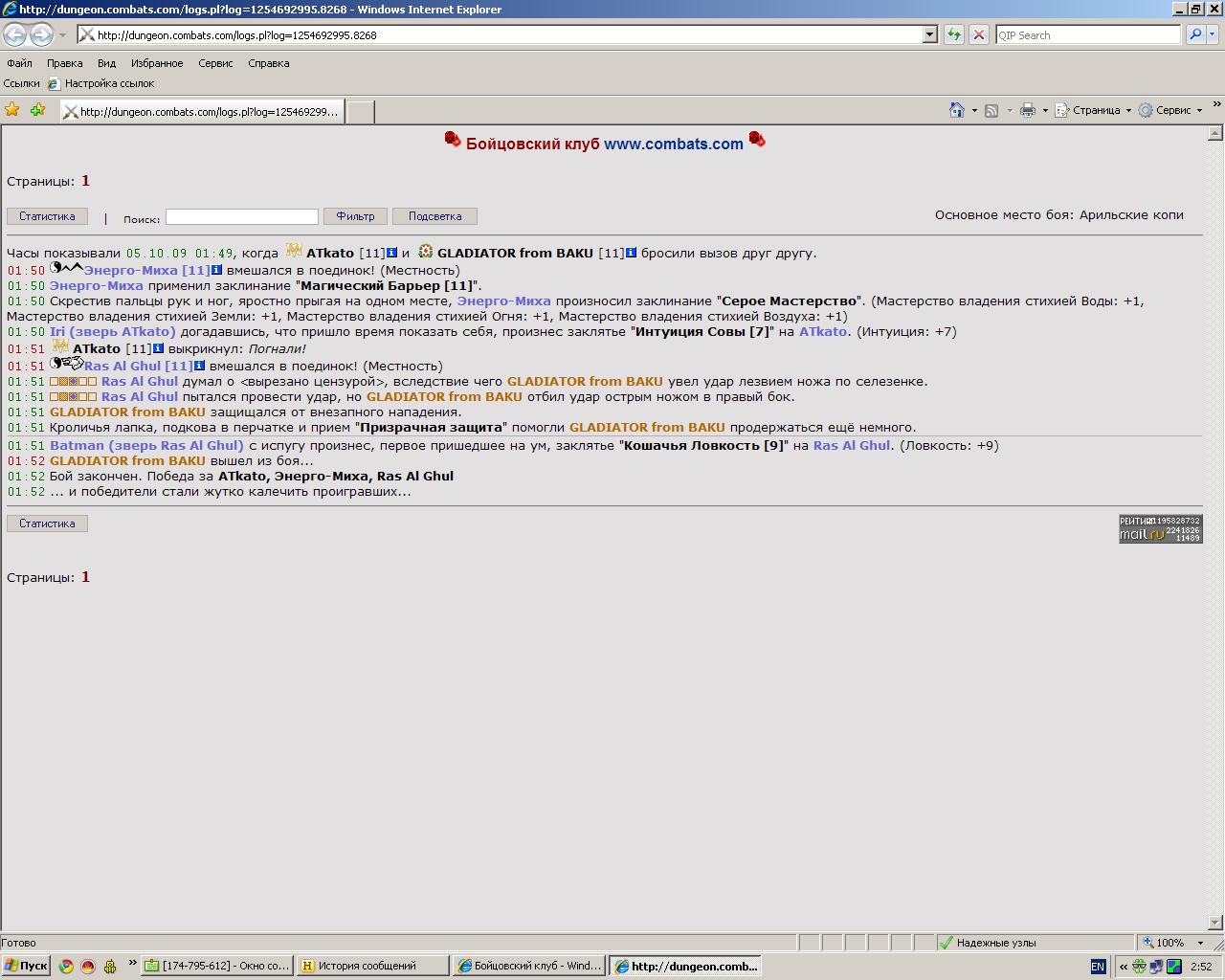The width and height of the screenshot is (1225, 980).
Task: Click the QIP Search input box
Action: (x=1088, y=34)
